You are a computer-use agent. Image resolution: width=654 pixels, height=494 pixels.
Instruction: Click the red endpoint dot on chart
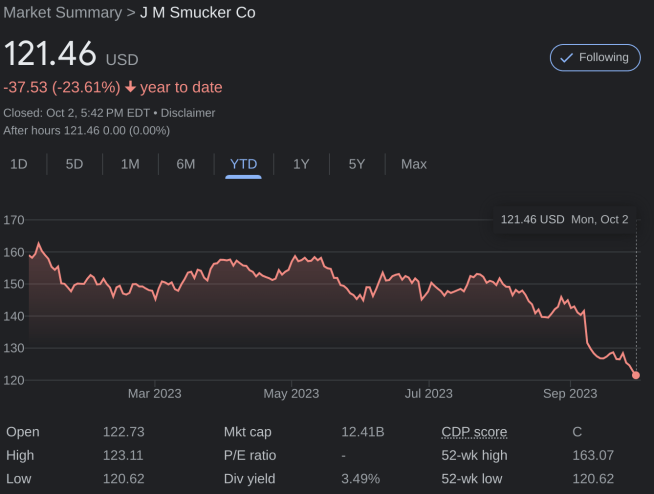[x=636, y=375]
